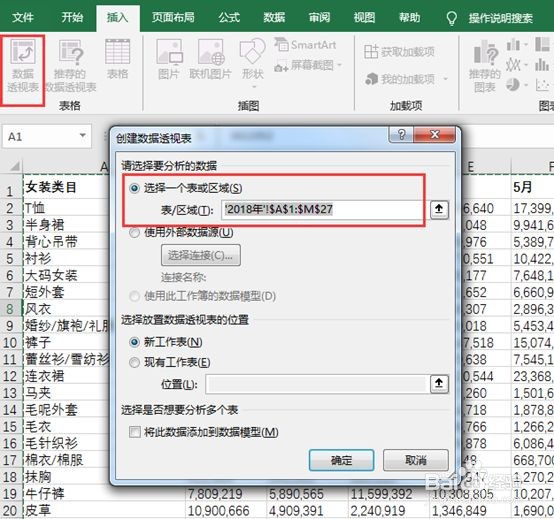Select row header 8
Image resolution: width=554 pixels, height=519 pixels.
[x=11, y=309]
